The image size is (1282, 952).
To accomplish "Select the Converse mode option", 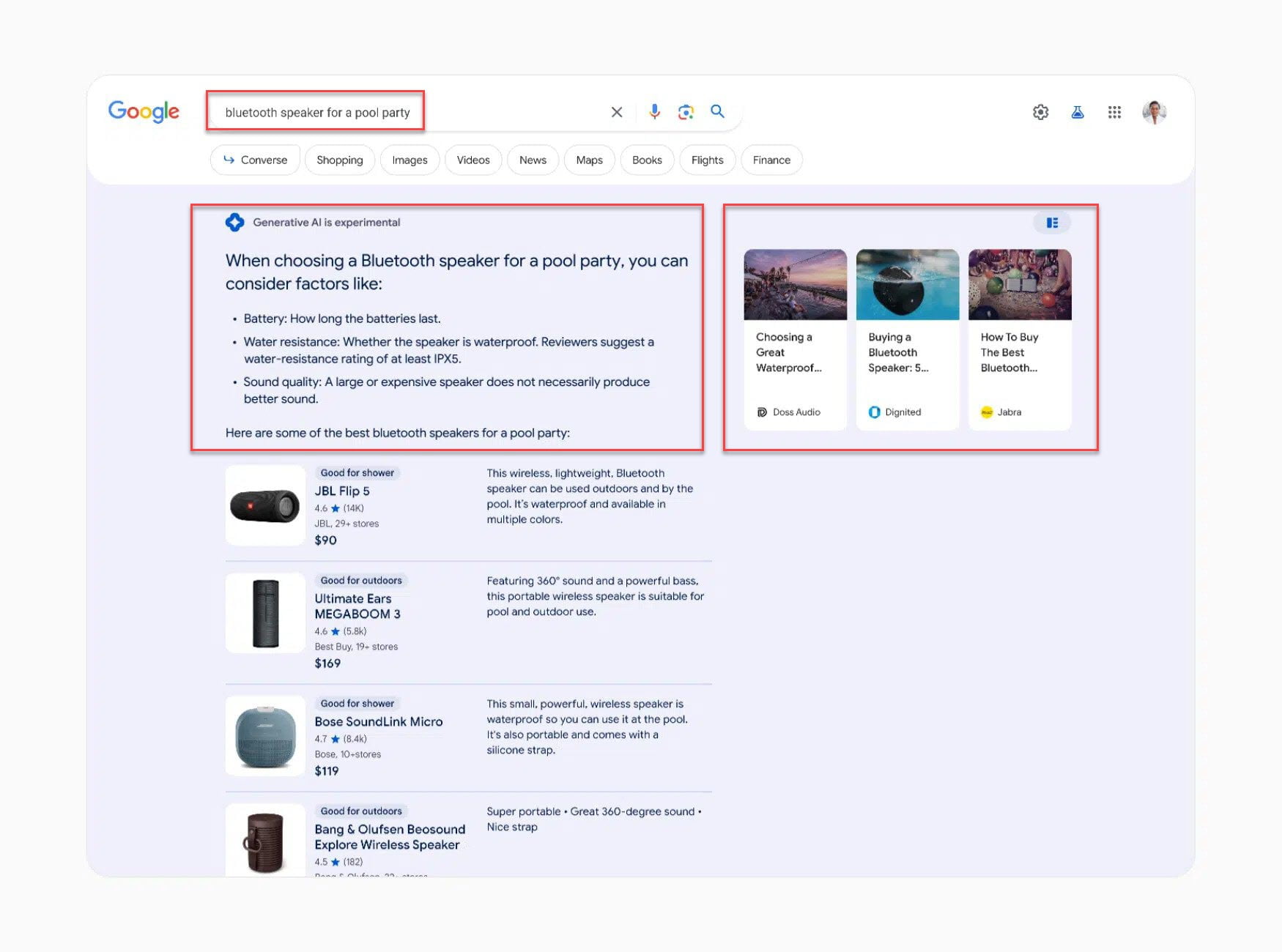I will pyautogui.click(x=255, y=160).
